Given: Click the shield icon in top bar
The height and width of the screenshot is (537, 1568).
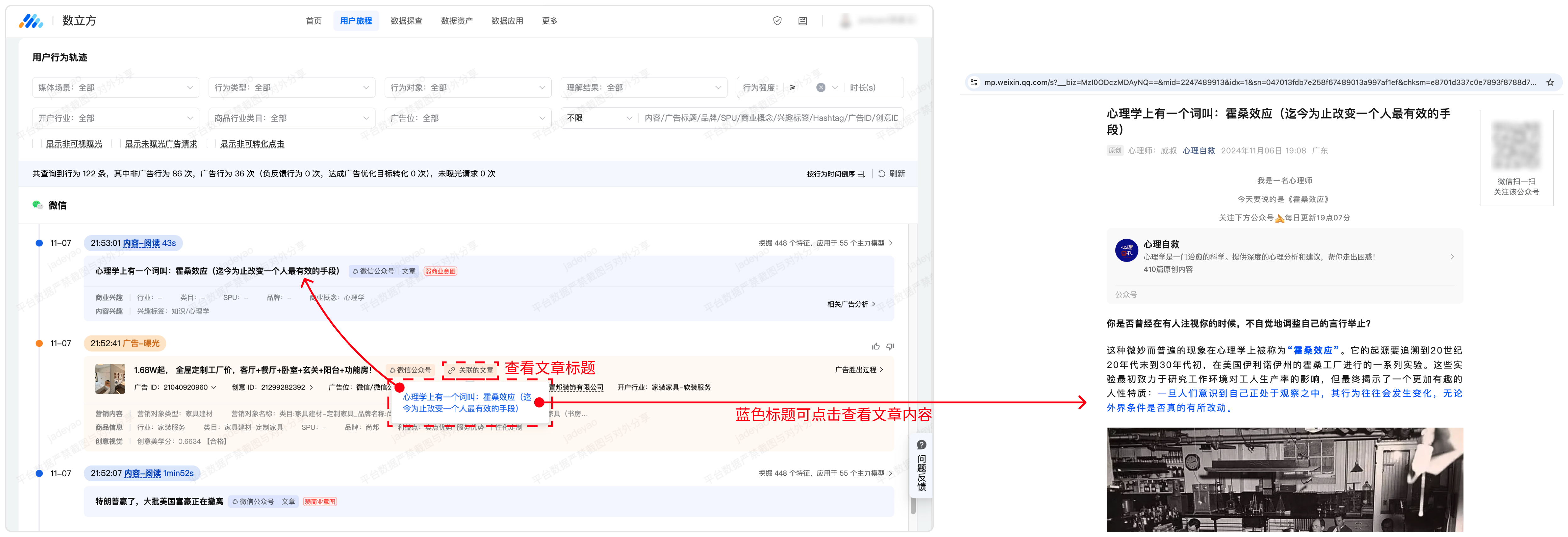Looking at the screenshot, I should pyautogui.click(x=777, y=21).
